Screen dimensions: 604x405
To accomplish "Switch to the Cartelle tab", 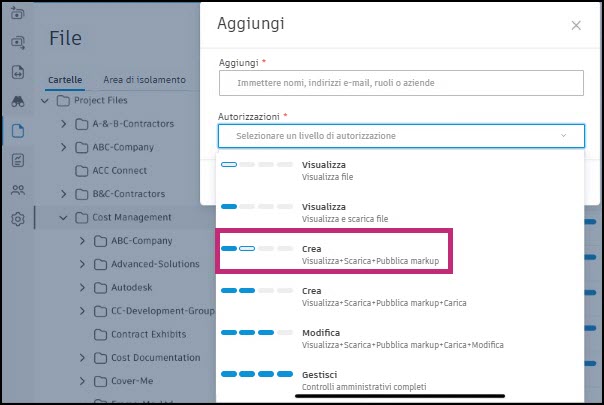I will pos(65,80).
